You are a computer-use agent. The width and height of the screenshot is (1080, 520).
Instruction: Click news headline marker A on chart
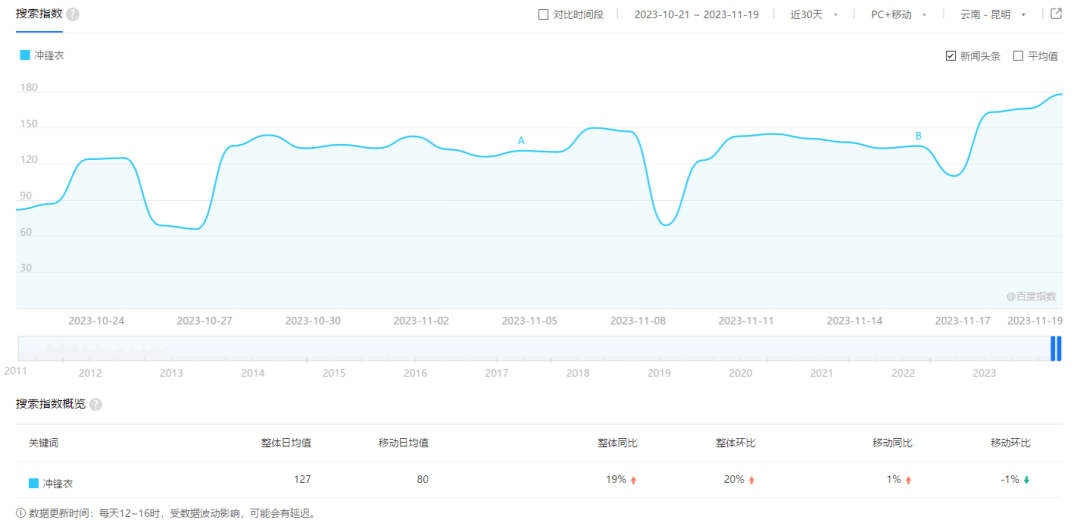521,141
